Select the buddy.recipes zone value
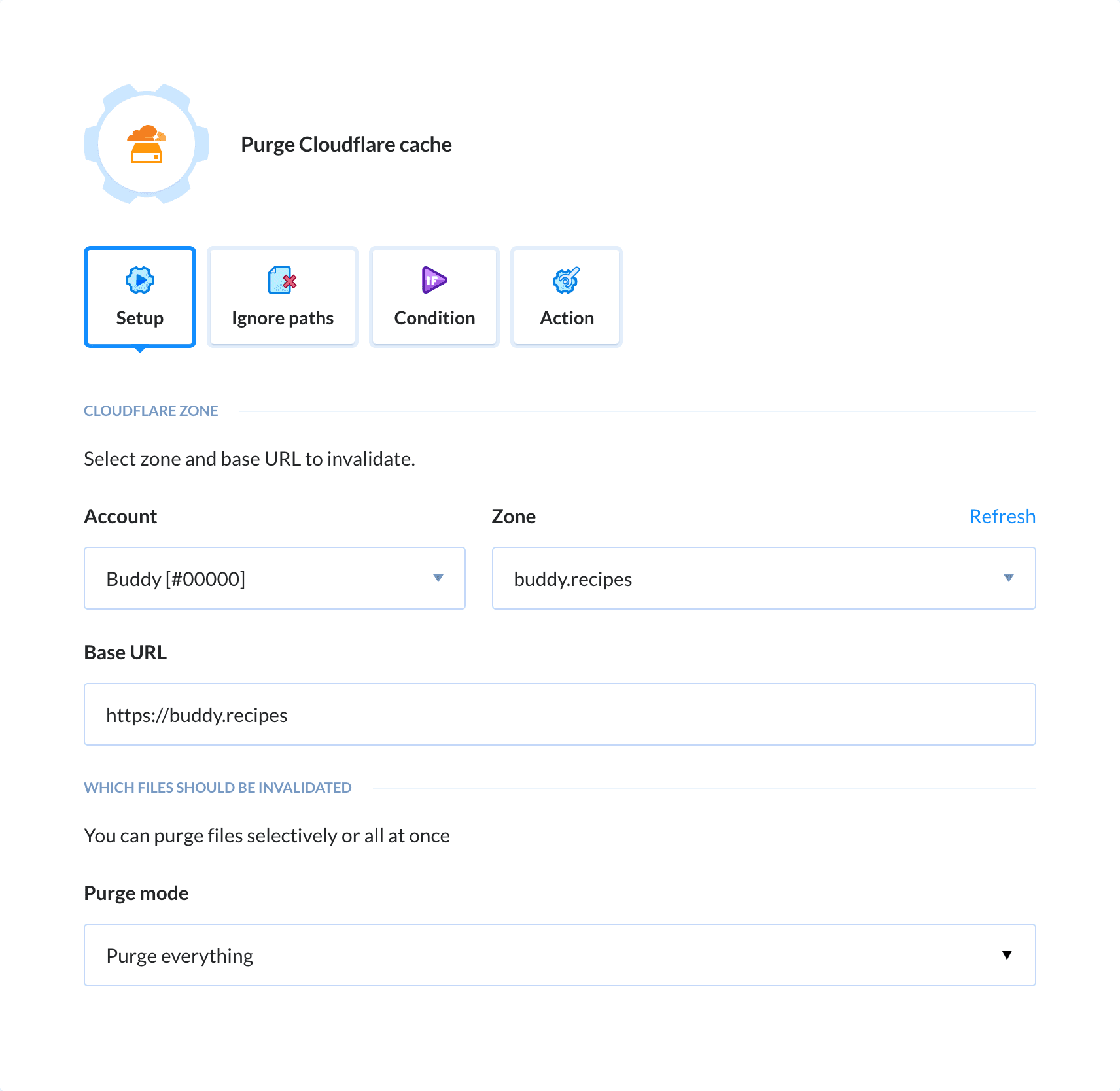This screenshot has width=1120, height=1091. tap(573, 578)
